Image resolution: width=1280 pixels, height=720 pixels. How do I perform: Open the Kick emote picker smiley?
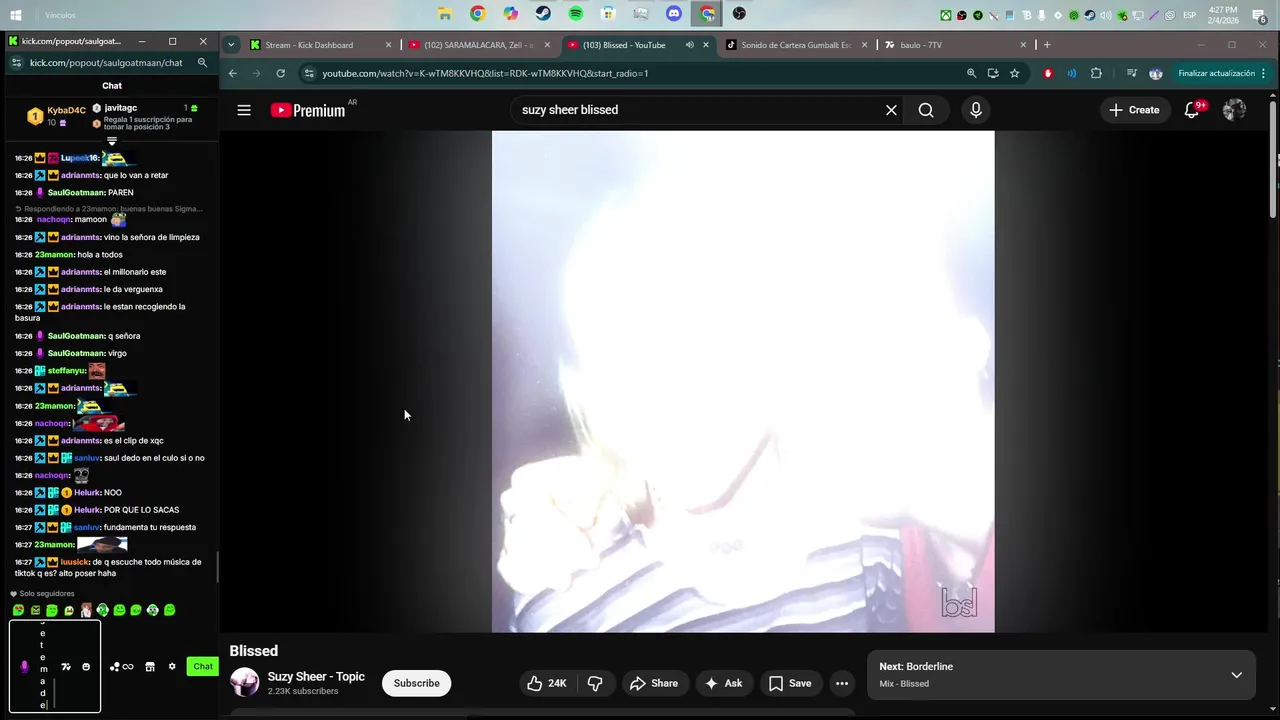(x=86, y=667)
